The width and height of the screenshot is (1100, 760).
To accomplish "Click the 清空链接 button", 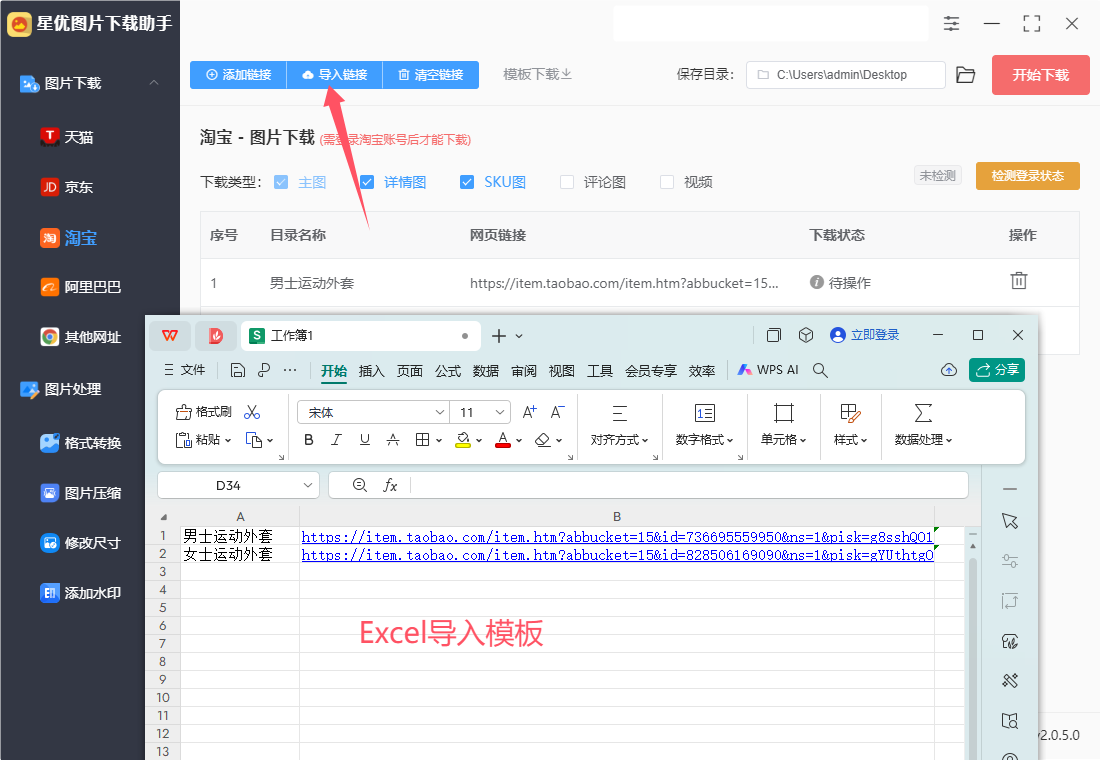I will 431,74.
